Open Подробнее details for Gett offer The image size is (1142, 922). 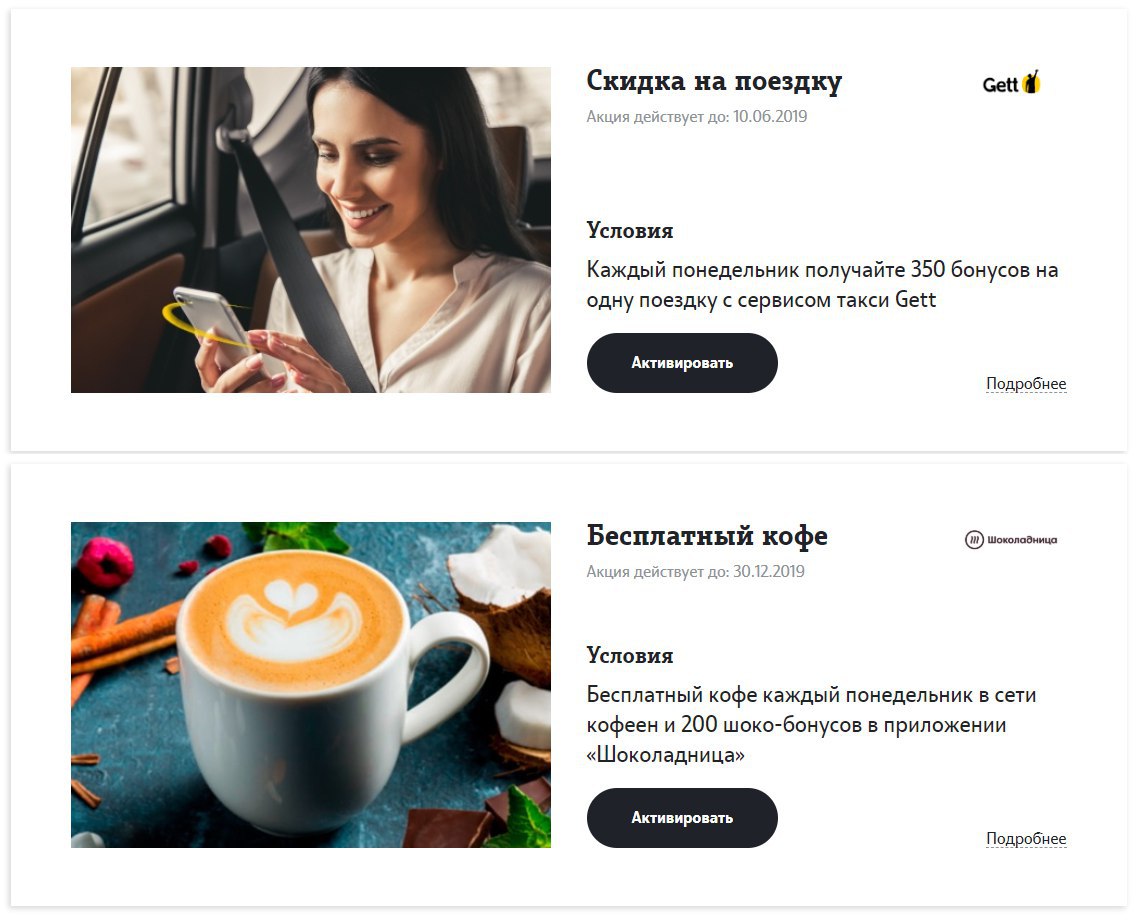point(1025,384)
